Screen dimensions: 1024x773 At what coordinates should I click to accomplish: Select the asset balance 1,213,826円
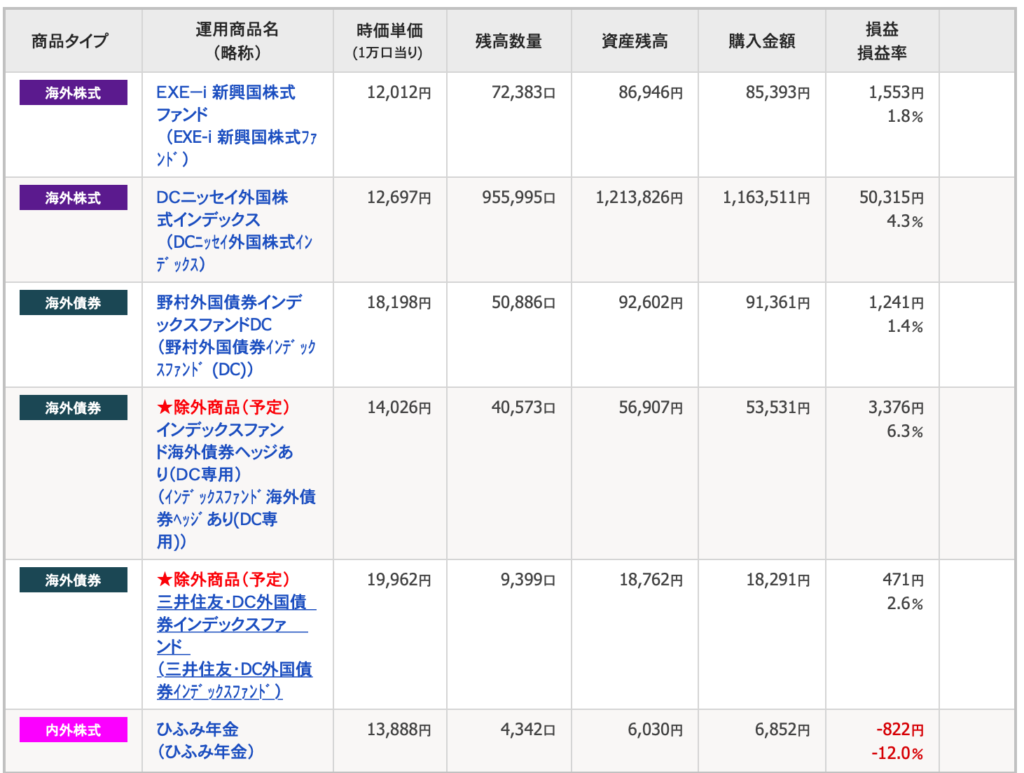click(639, 198)
